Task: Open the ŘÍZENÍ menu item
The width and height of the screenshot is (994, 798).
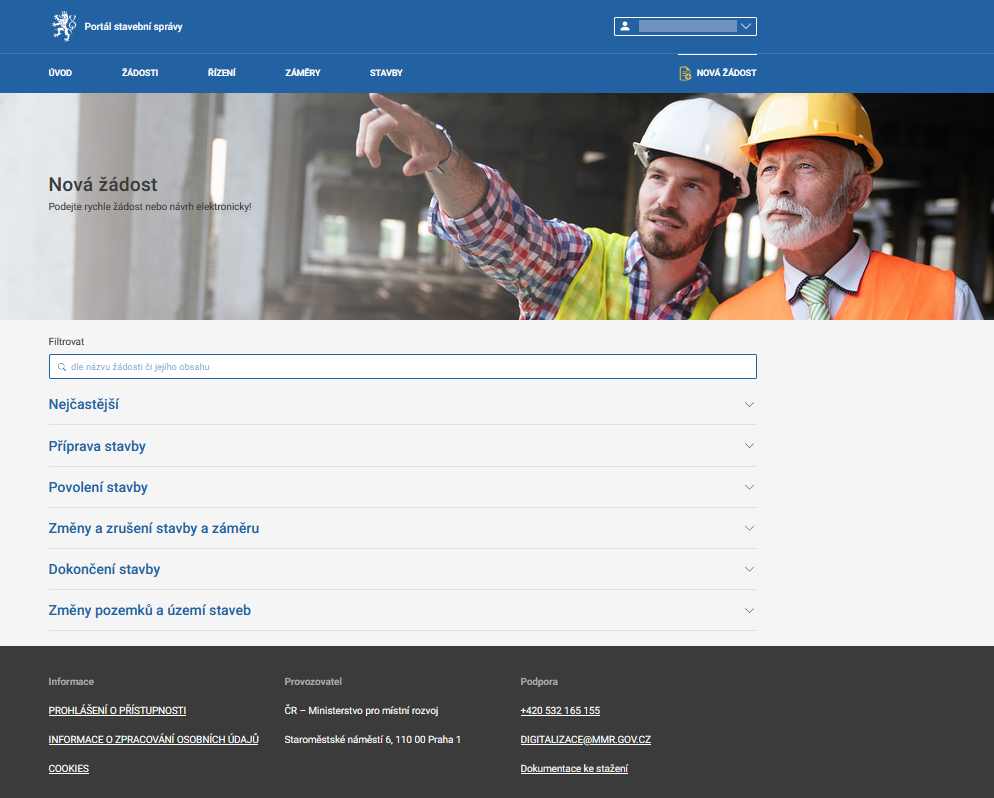Action: [x=222, y=73]
